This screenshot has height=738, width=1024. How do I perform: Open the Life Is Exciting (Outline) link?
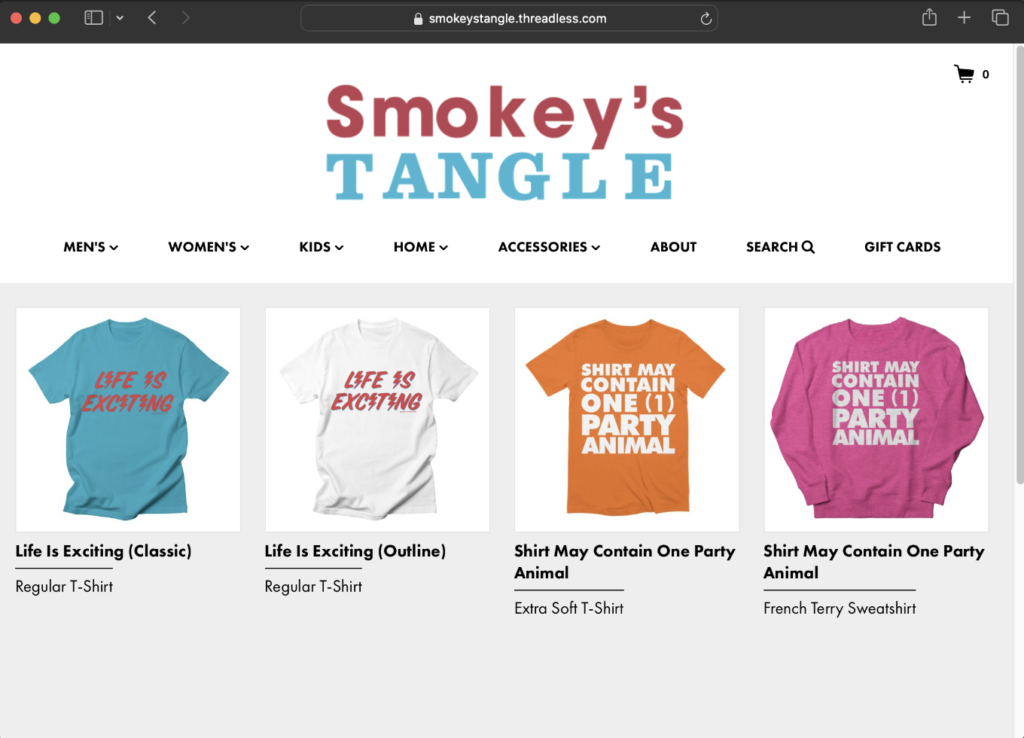pyautogui.click(x=355, y=551)
